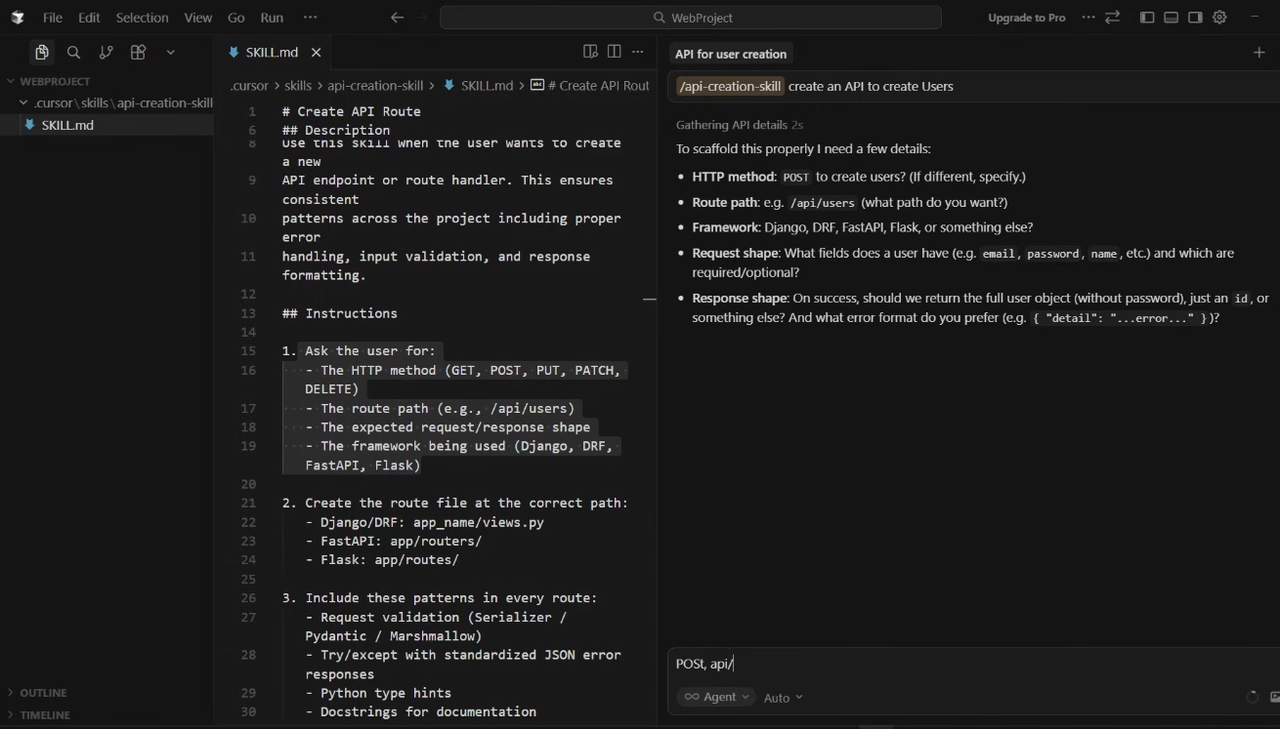Click the Cursor app logo icon
This screenshot has width=1280, height=729.
pos(17,18)
